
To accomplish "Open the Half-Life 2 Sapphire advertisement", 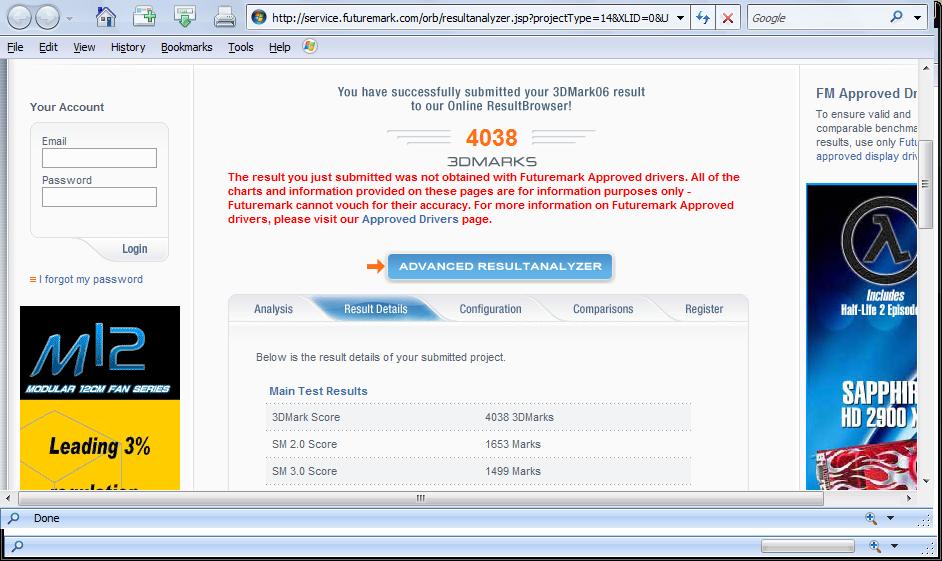I will pos(861,336).
